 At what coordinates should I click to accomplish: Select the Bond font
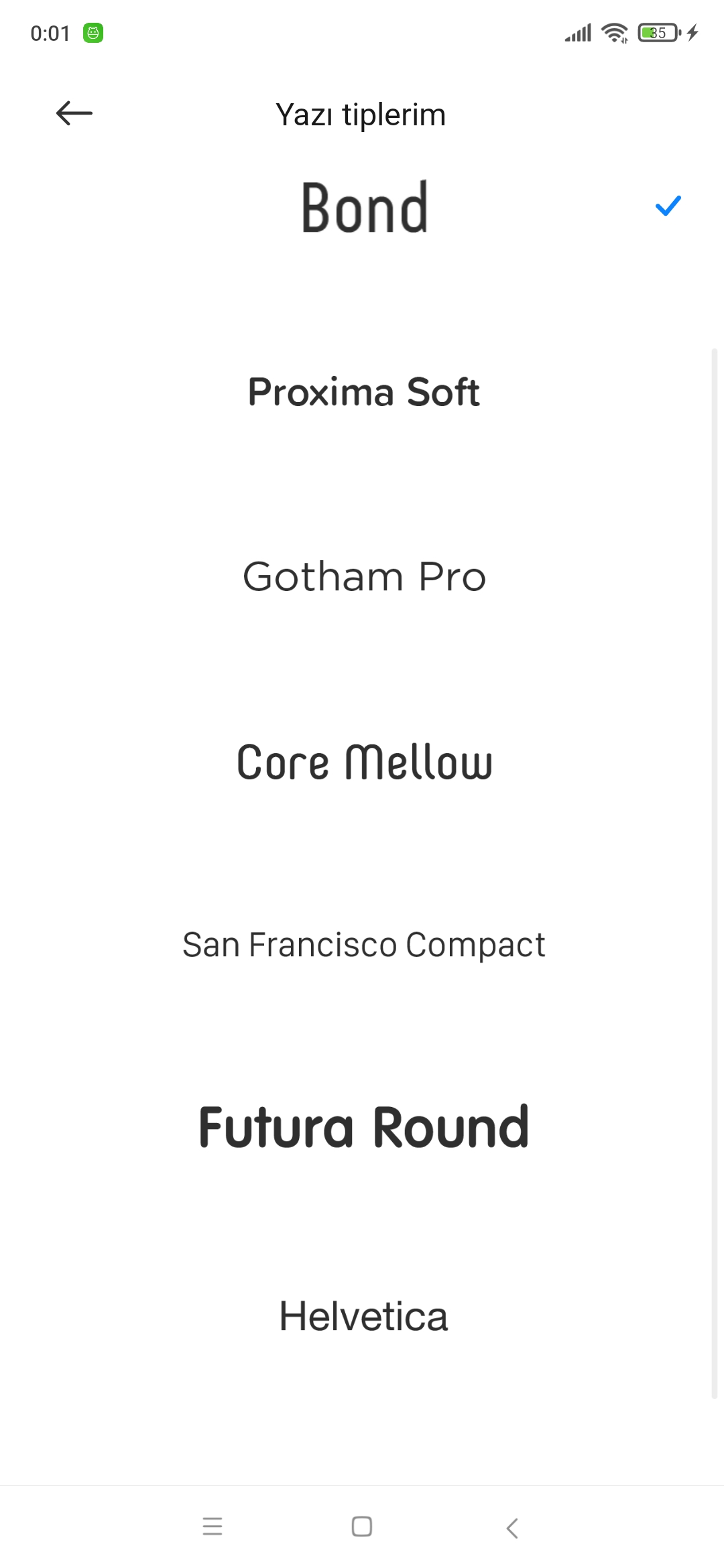pyautogui.click(x=364, y=207)
